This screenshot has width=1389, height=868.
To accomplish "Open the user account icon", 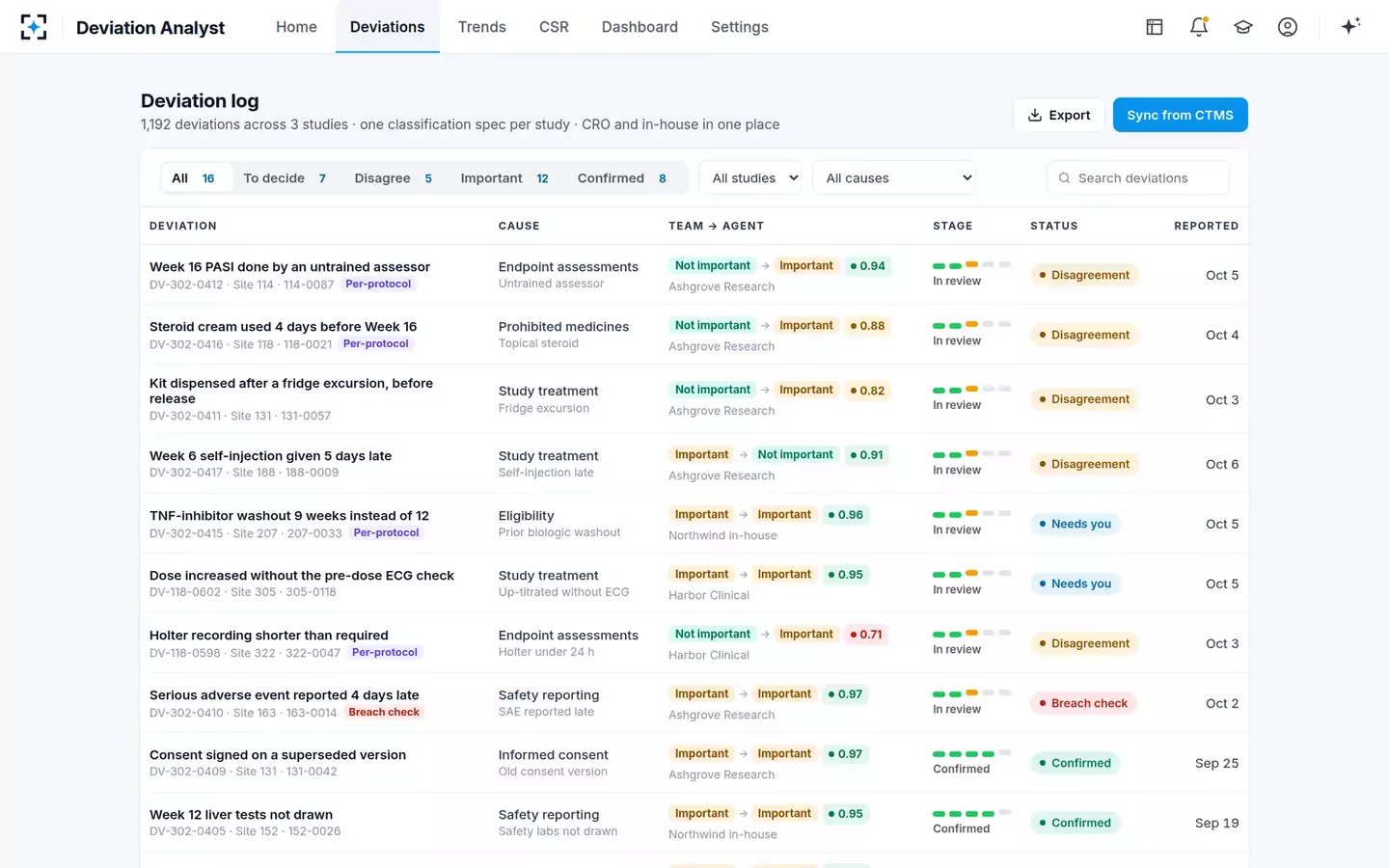I will pyautogui.click(x=1288, y=27).
